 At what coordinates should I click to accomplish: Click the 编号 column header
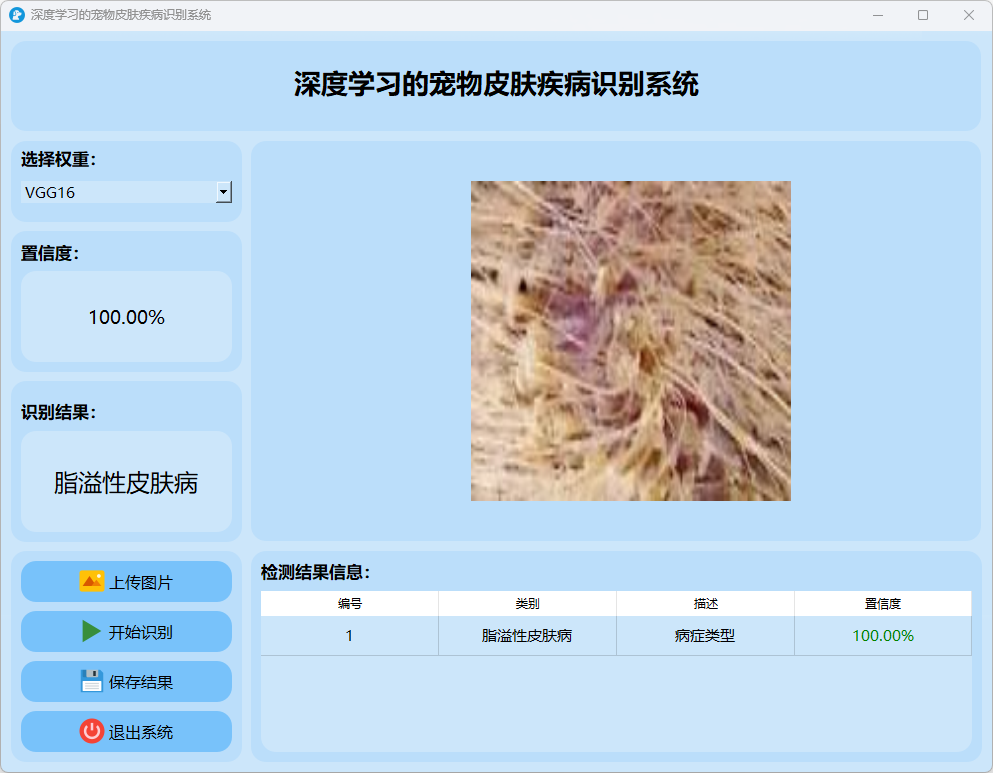349,603
